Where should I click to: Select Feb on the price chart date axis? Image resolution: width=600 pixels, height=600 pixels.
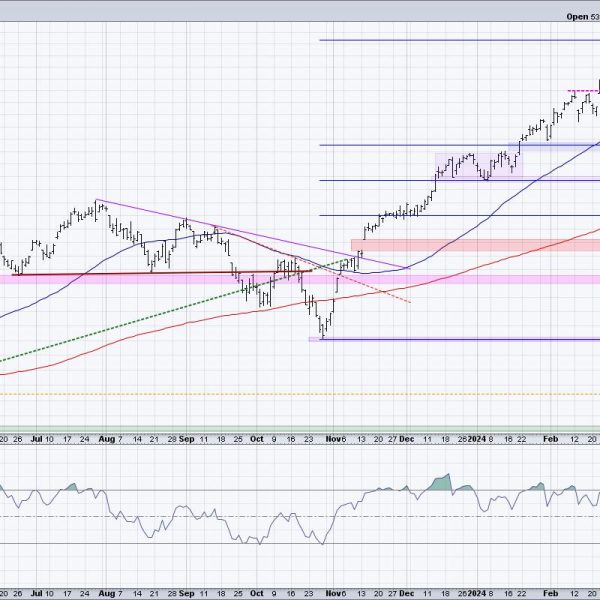tap(551, 439)
